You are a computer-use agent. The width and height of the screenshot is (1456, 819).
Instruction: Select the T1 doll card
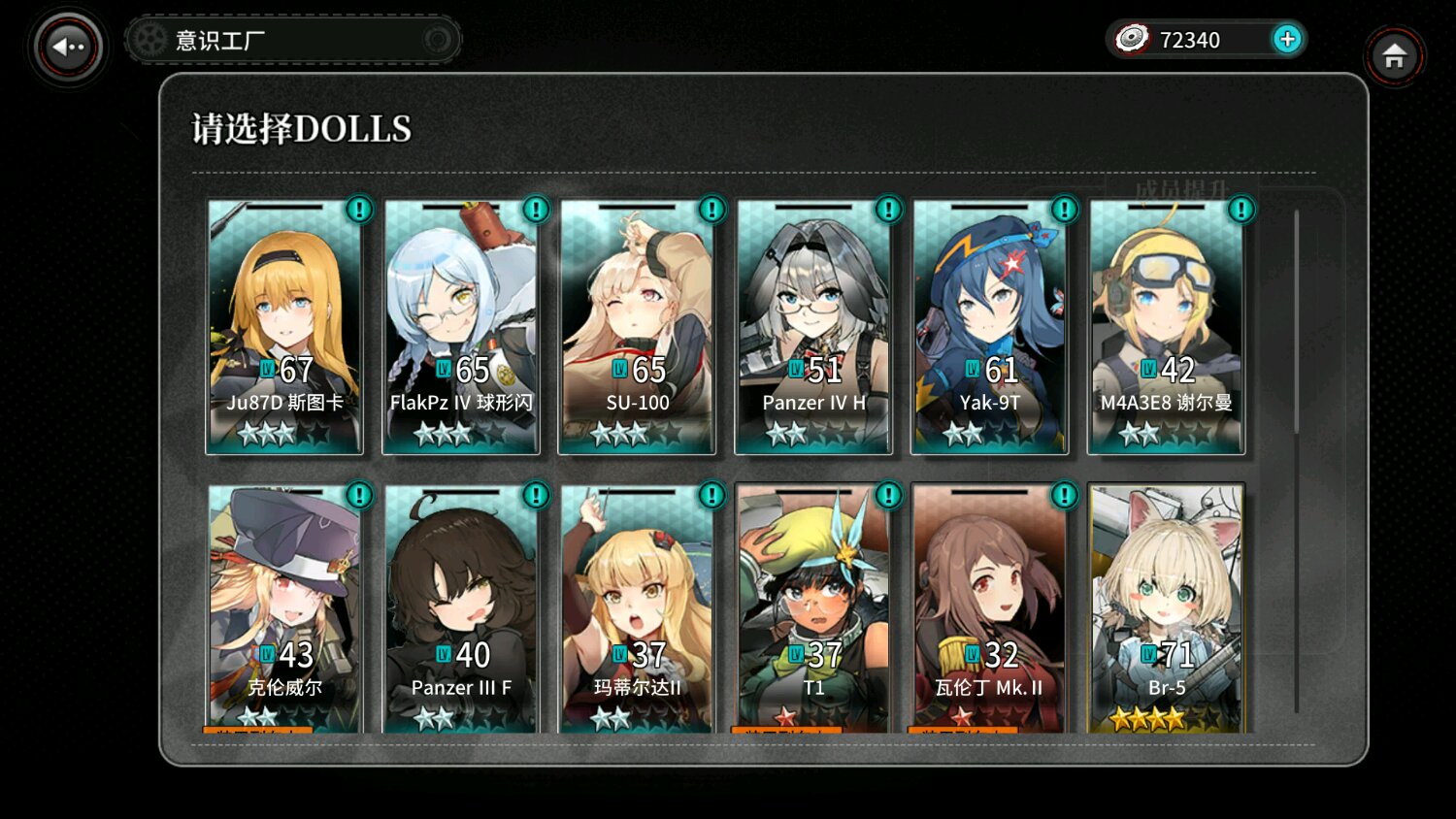pos(813,609)
